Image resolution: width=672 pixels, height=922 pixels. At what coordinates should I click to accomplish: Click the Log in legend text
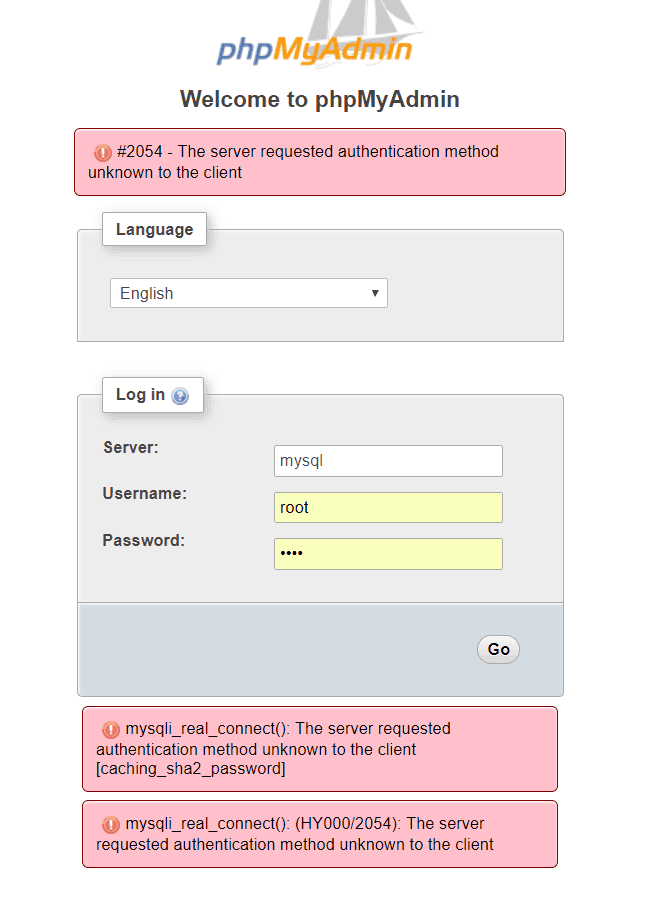(140, 394)
